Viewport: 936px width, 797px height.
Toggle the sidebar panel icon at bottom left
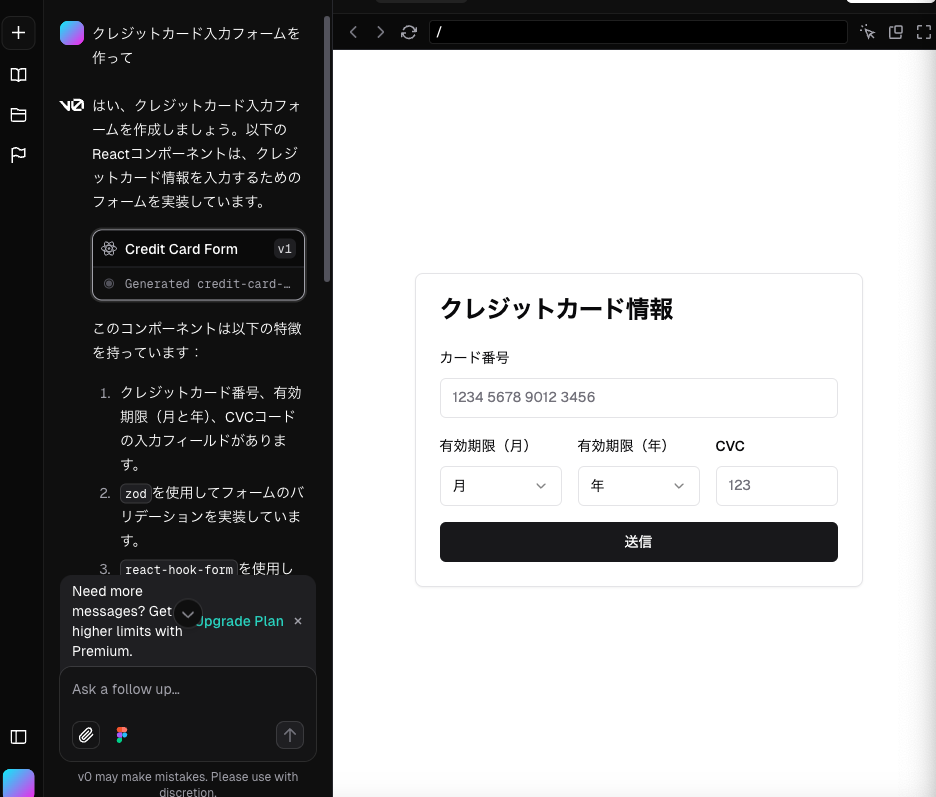18,737
